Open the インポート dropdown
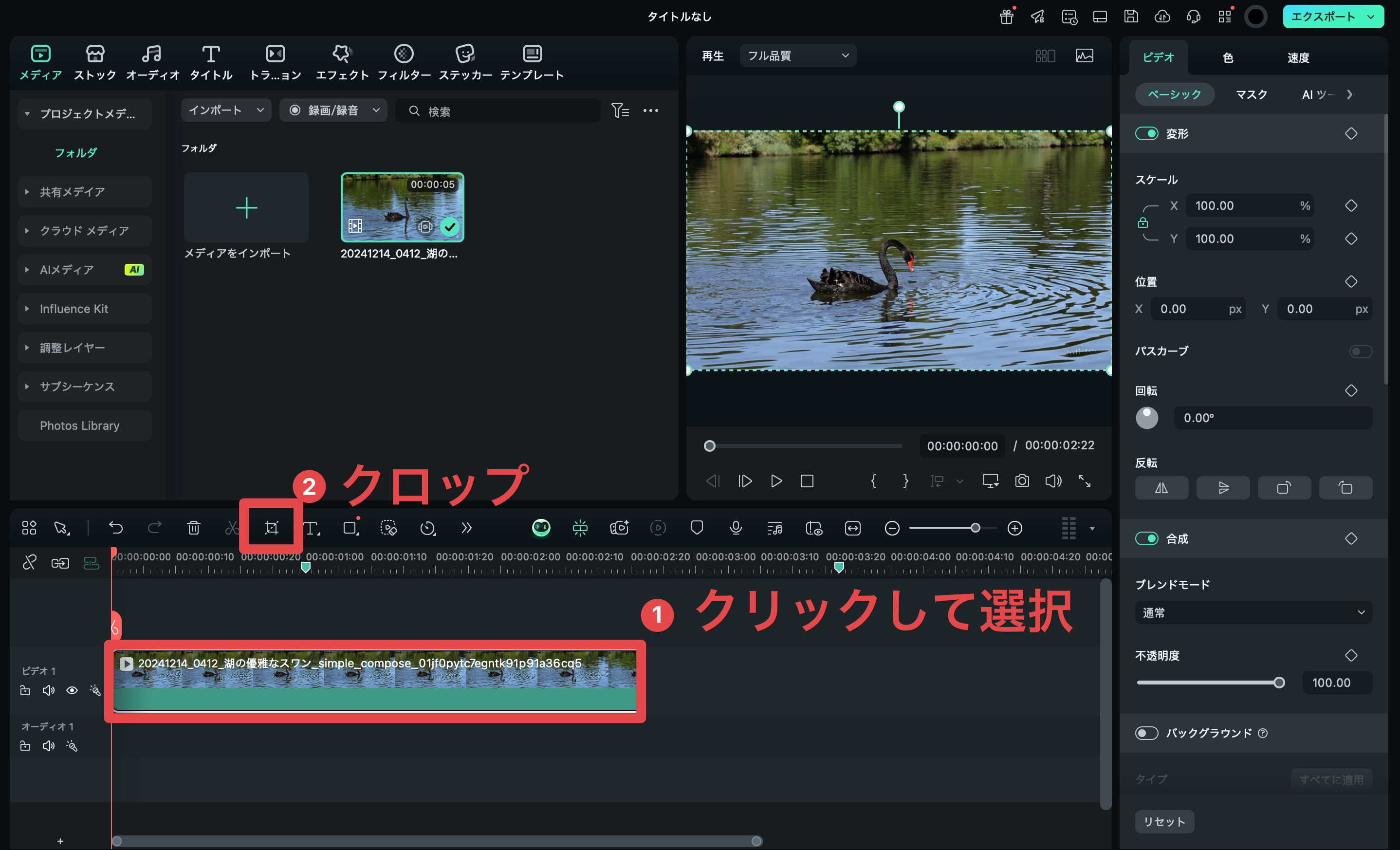Viewport: 1400px width, 850px height. pyautogui.click(x=225, y=110)
